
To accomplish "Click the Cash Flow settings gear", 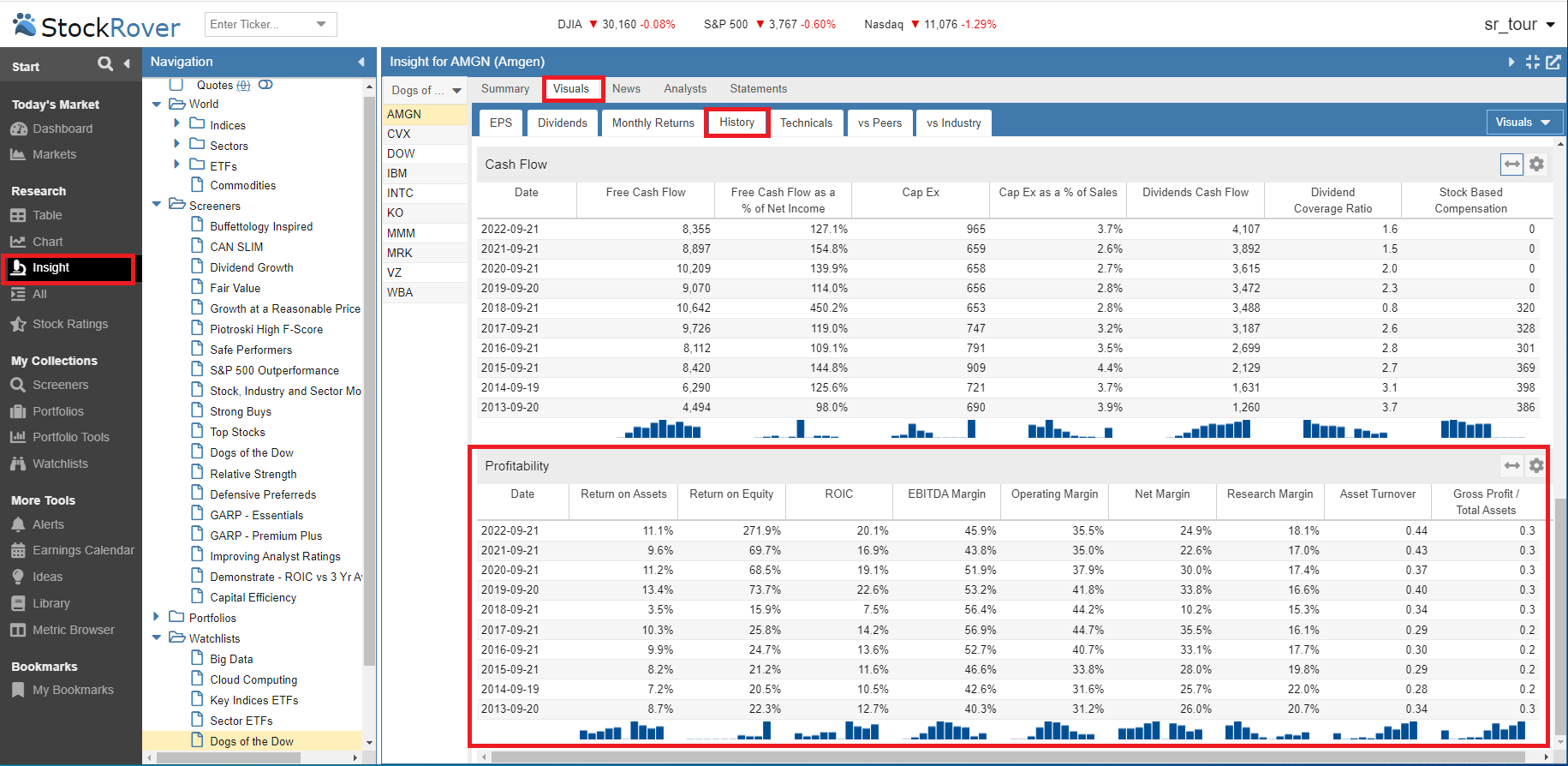I will point(1537,164).
